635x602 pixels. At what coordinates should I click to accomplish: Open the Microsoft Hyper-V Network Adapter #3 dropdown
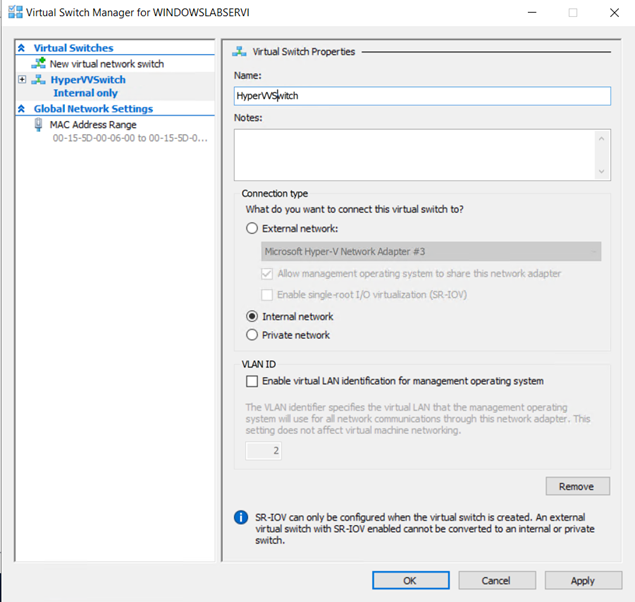coord(431,251)
